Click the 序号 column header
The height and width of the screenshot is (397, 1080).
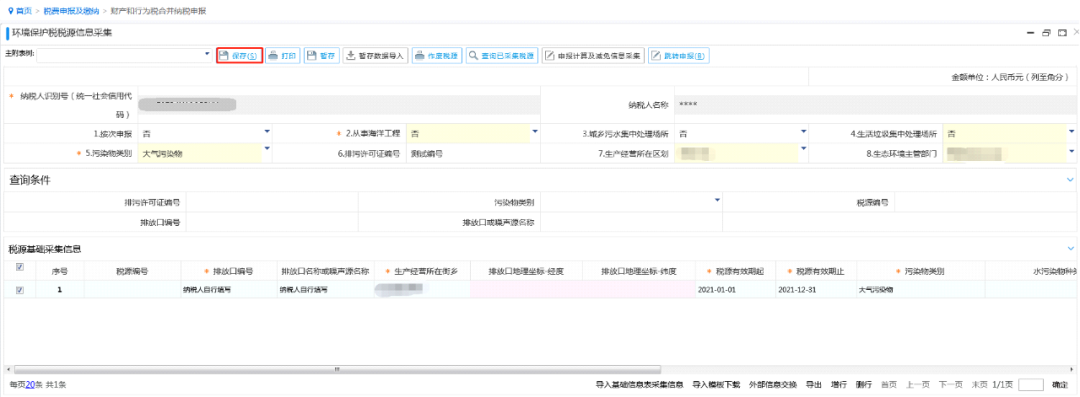tap(59, 271)
